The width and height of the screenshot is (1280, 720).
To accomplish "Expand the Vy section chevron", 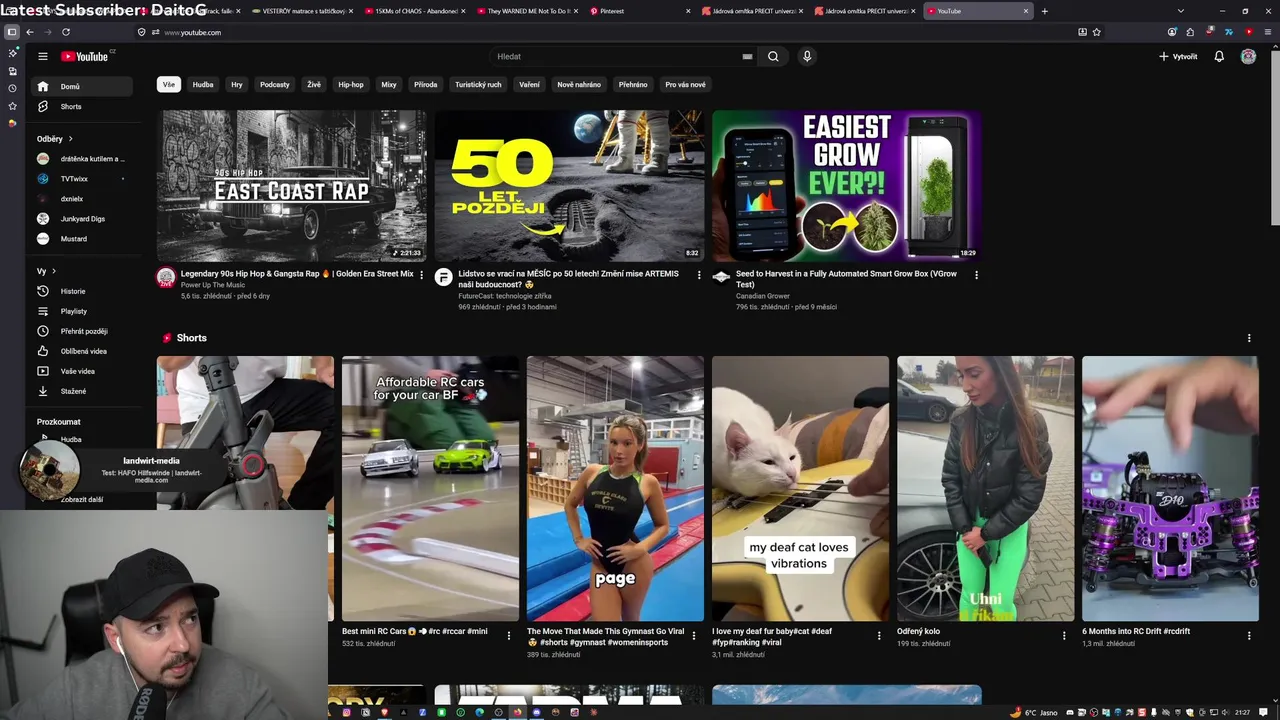I will point(53,271).
